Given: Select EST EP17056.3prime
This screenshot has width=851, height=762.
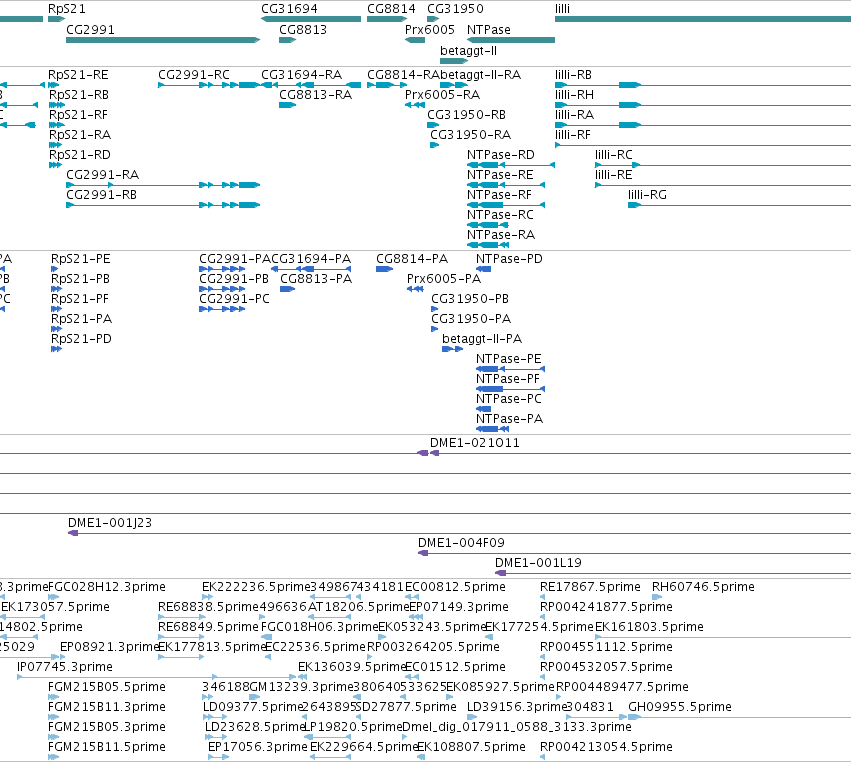Looking at the screenshot, I should [x=218, y=757].
